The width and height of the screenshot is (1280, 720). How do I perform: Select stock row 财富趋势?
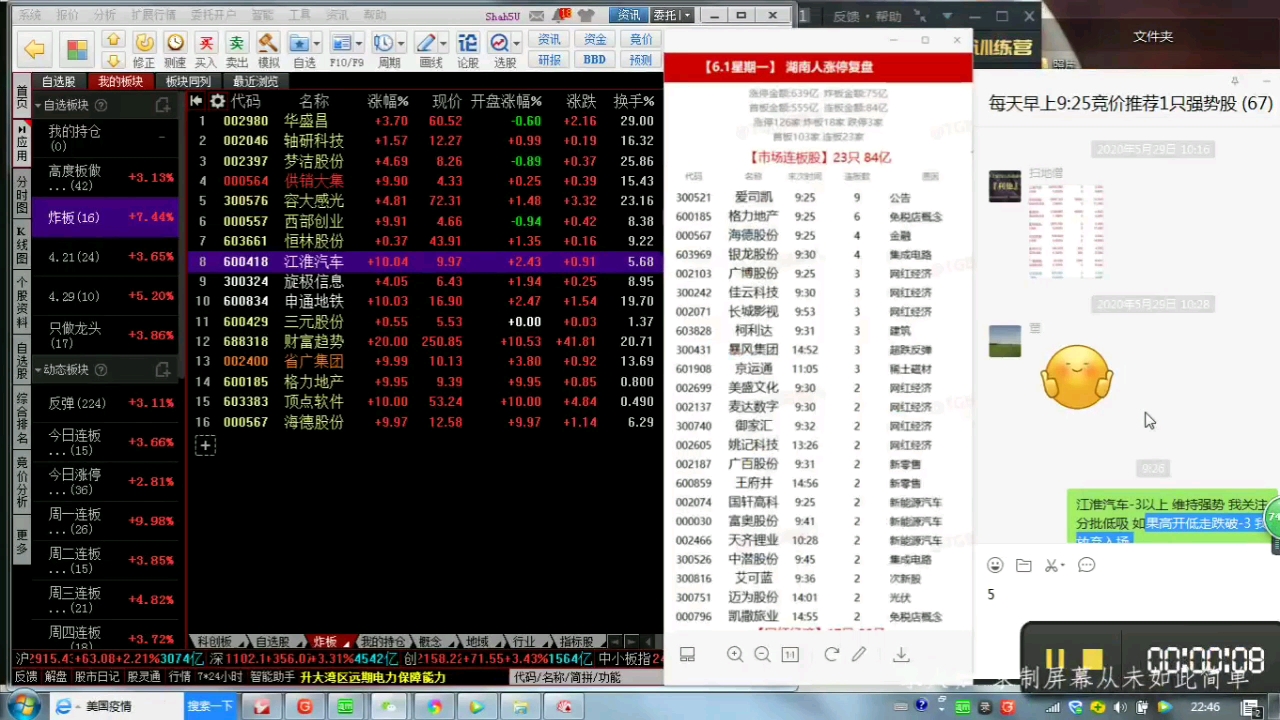(x=425, y=342)
